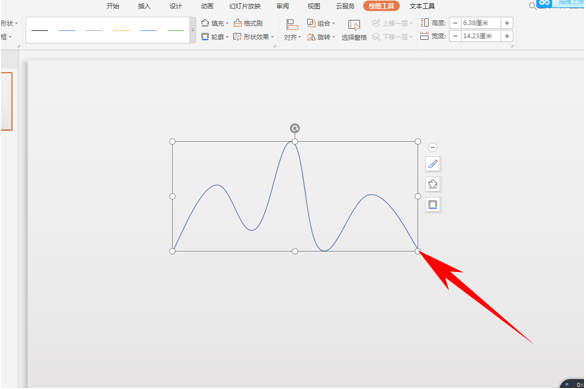586x389 pixels.
Task: Expand the Send Backward (下移一层) dropdown arrow
Action: pyautogui.click(x=411, y=37)
